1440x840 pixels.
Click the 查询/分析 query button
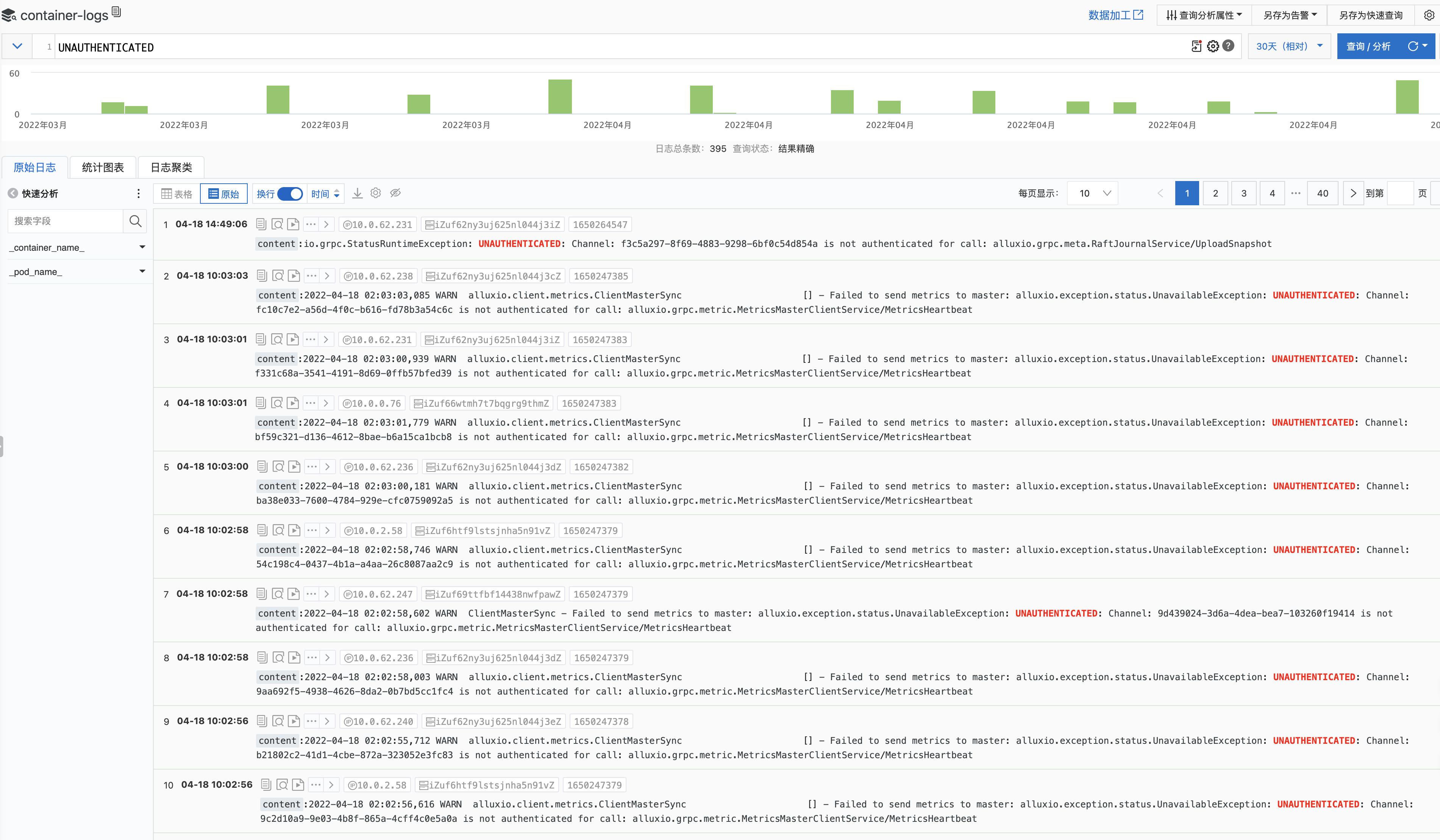1368,46
